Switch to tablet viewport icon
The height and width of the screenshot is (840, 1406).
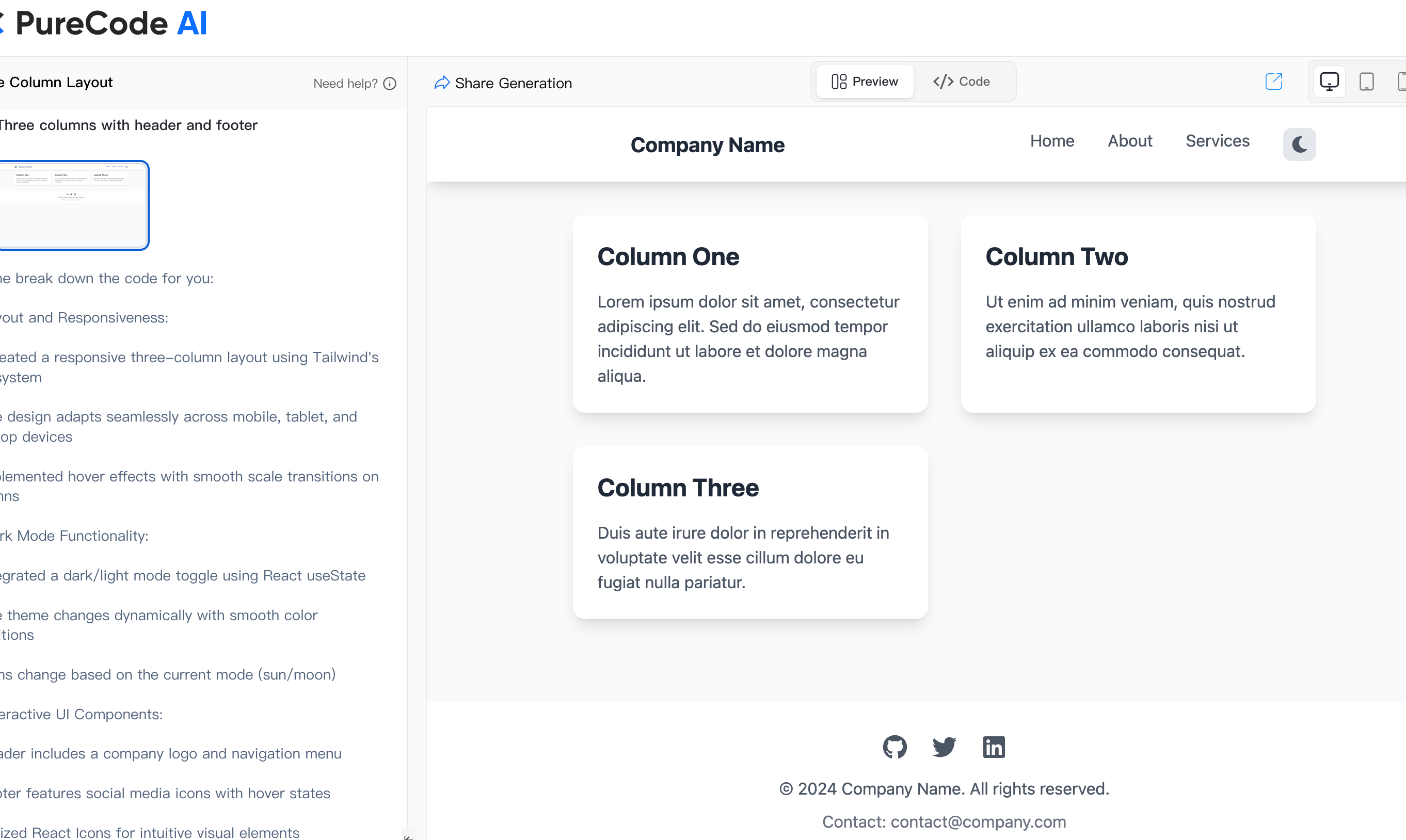1366,82
